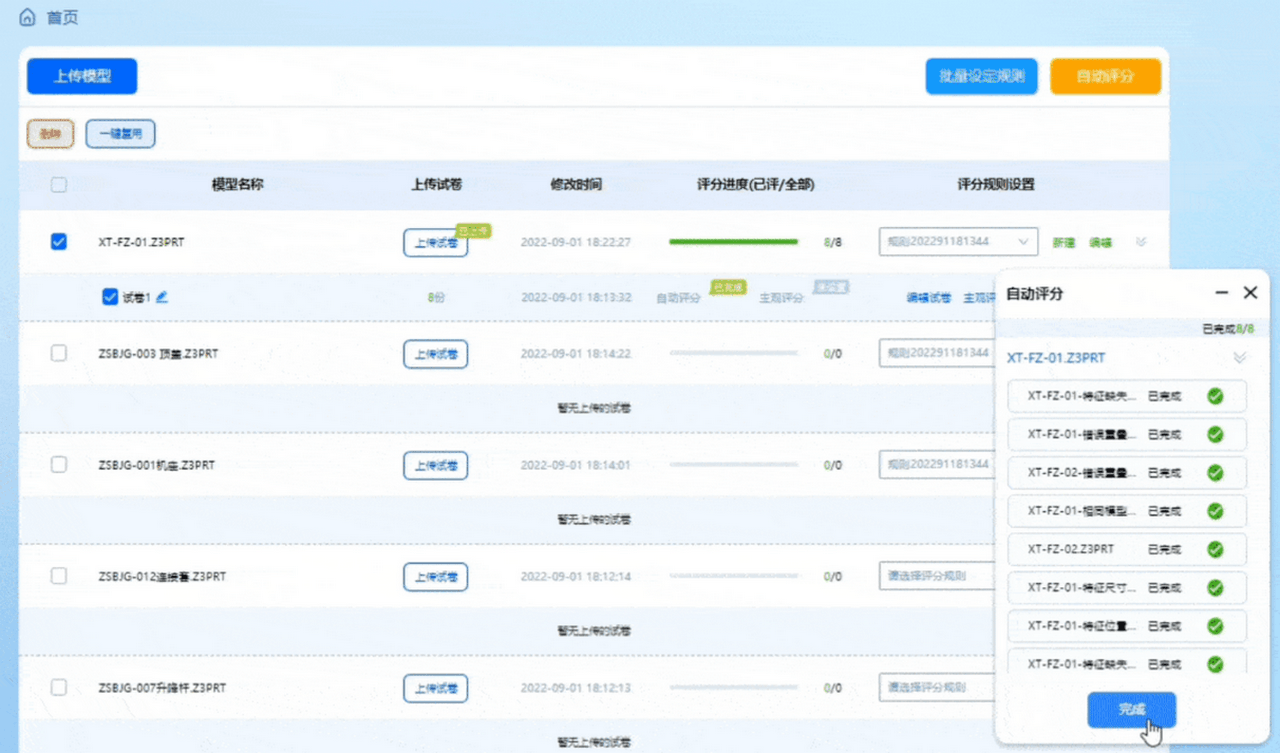Click the 已完成8/8 status in the dialog
The width and height of the screenshot is (1280, 753).
pyautogui.click(x=1228, y=328)
